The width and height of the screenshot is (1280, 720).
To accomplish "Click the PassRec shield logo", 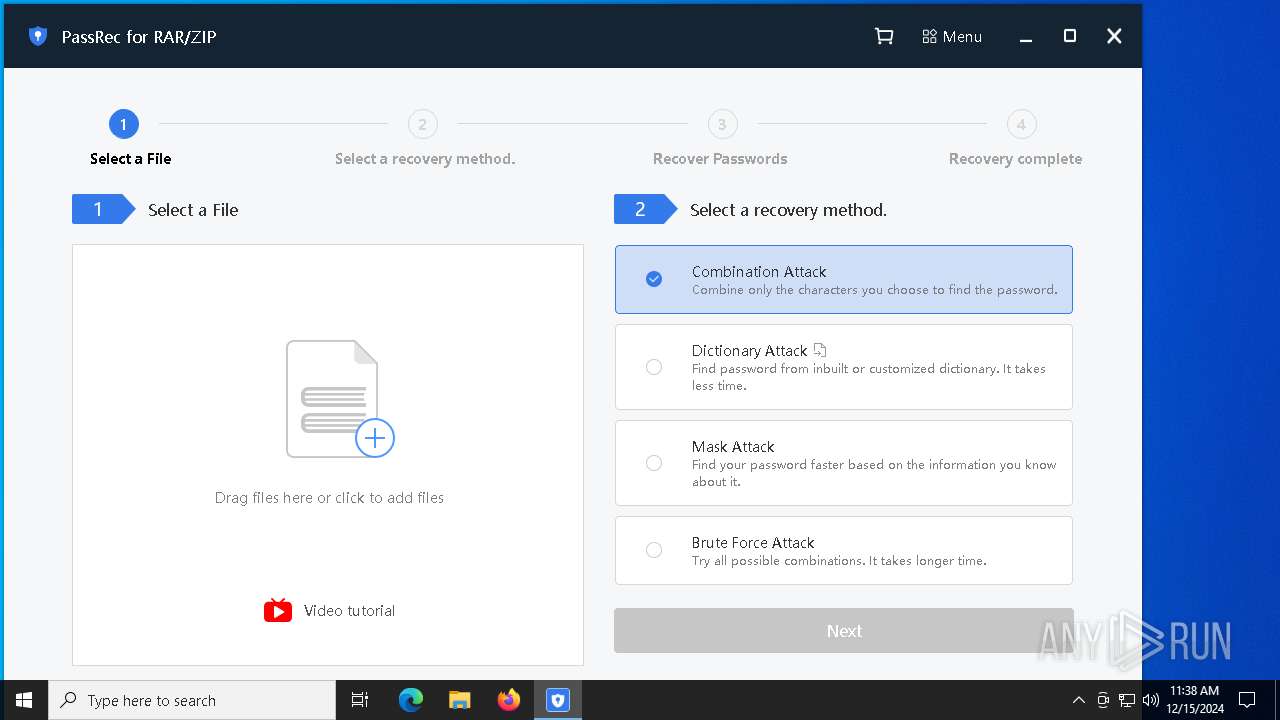I will 38,36.
